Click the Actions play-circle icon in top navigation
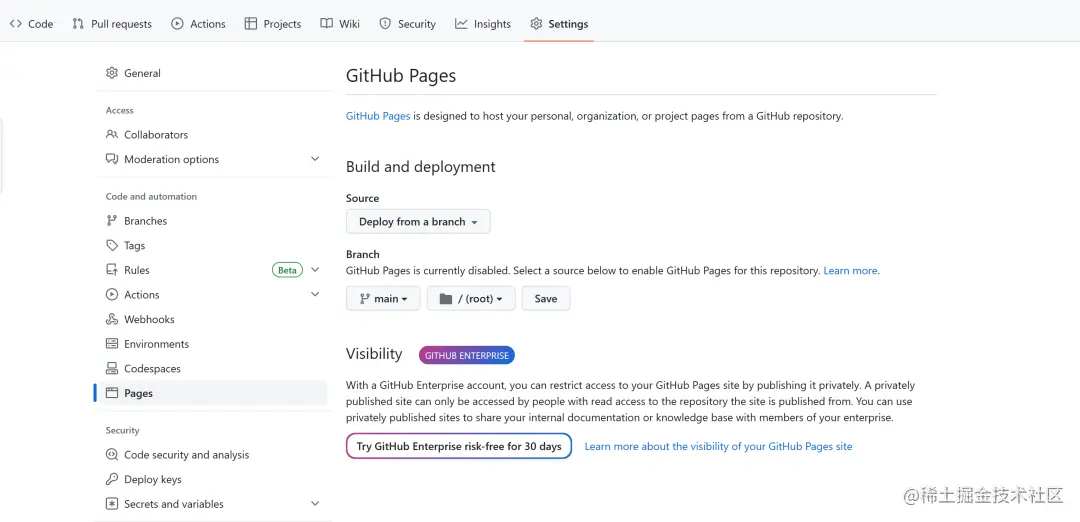 click(x=177, y=24)
